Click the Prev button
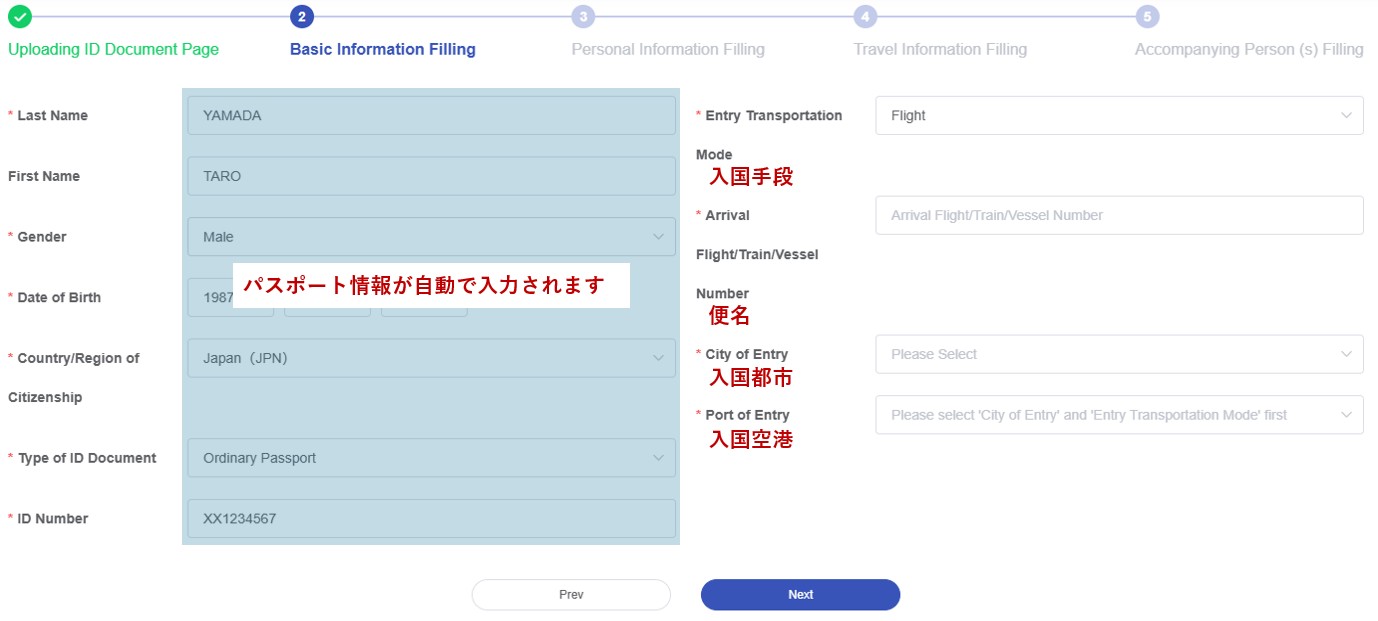Screen dimensions: 1378x621 click(571, 595)
